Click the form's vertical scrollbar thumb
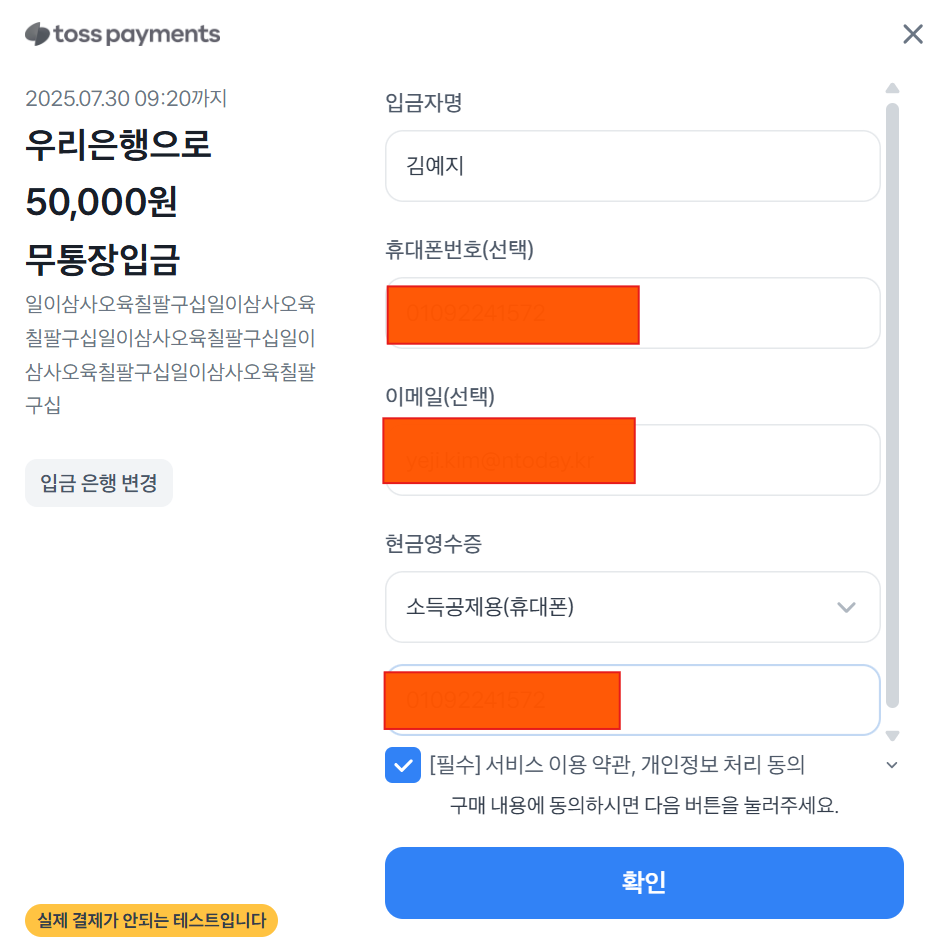The image size is (926, 943). coord(892,406)
